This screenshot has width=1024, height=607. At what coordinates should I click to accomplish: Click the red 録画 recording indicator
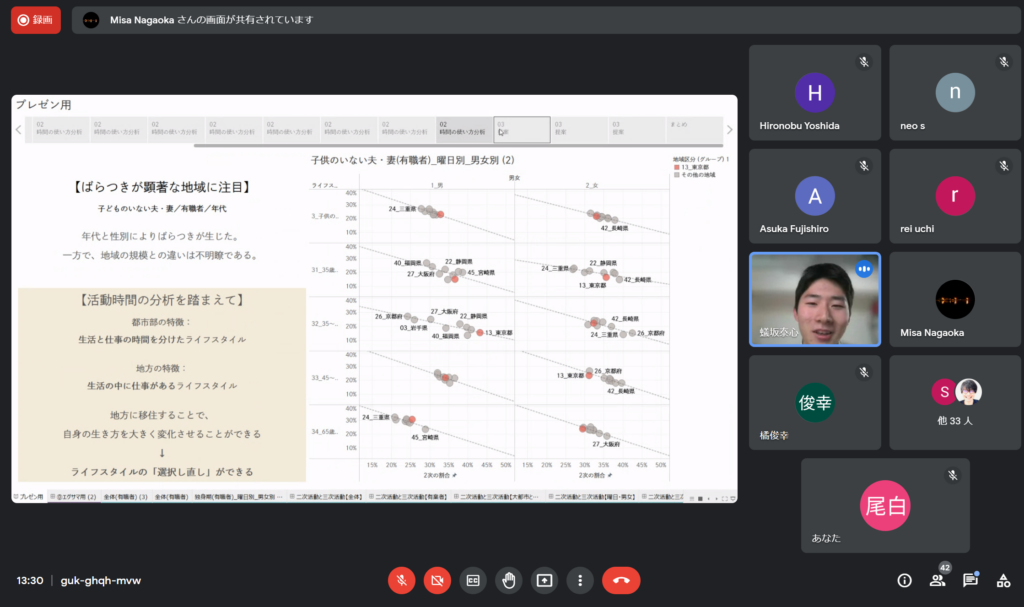[36, 20]
